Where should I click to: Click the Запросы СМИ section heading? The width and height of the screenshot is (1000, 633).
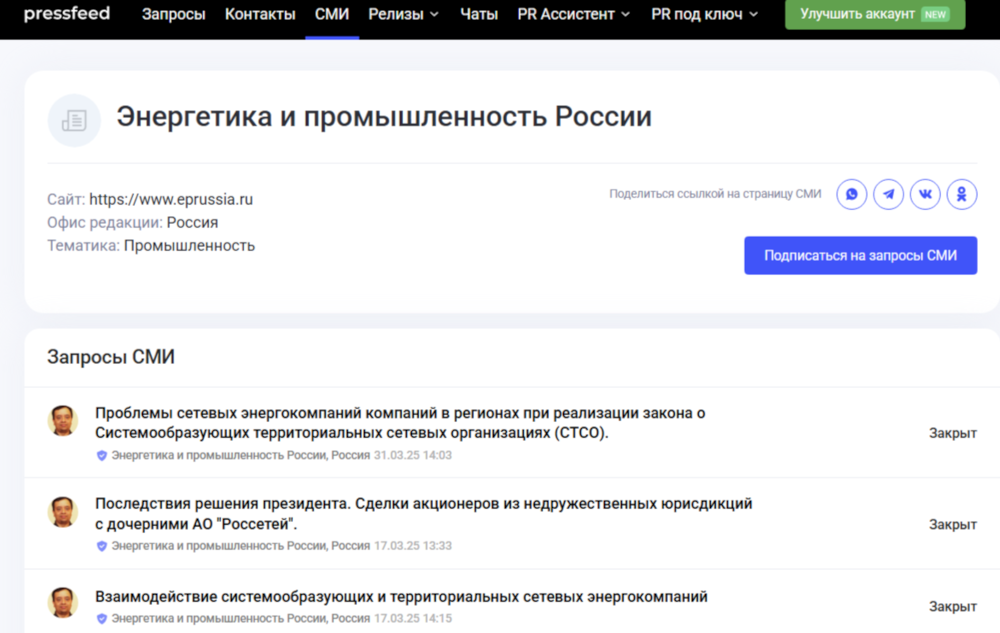coord(111,357)
